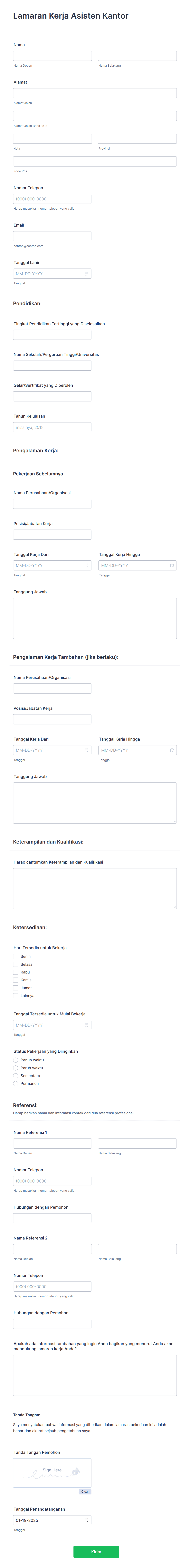Open calendar icon for Tanggal Tersedia untuk Mulai Bekerja

click(86, 1025)
